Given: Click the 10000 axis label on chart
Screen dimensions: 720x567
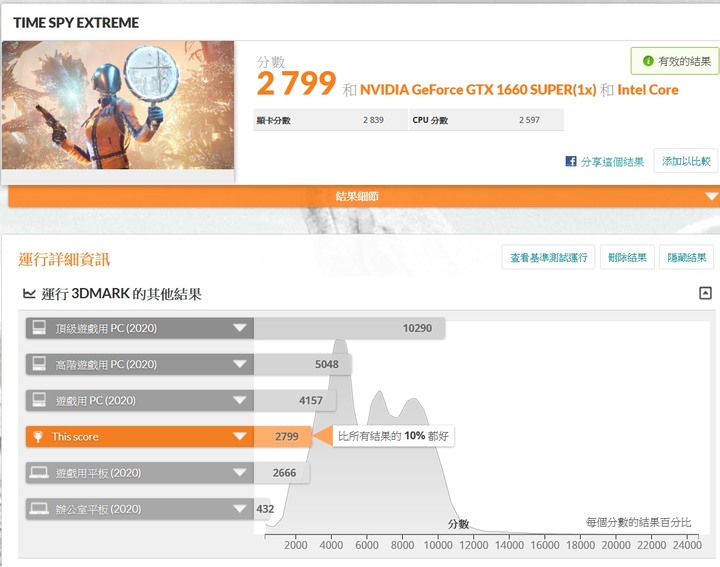Looking at the screenshot, I should tap(438, 545).
